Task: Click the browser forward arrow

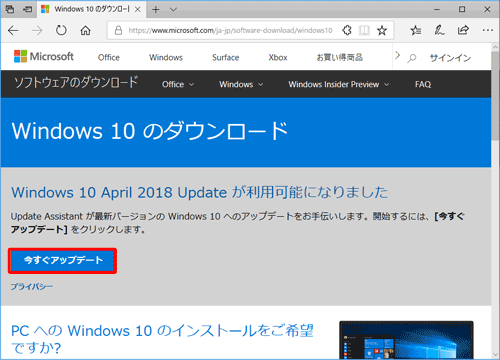Action: click(x=37, y=31)
